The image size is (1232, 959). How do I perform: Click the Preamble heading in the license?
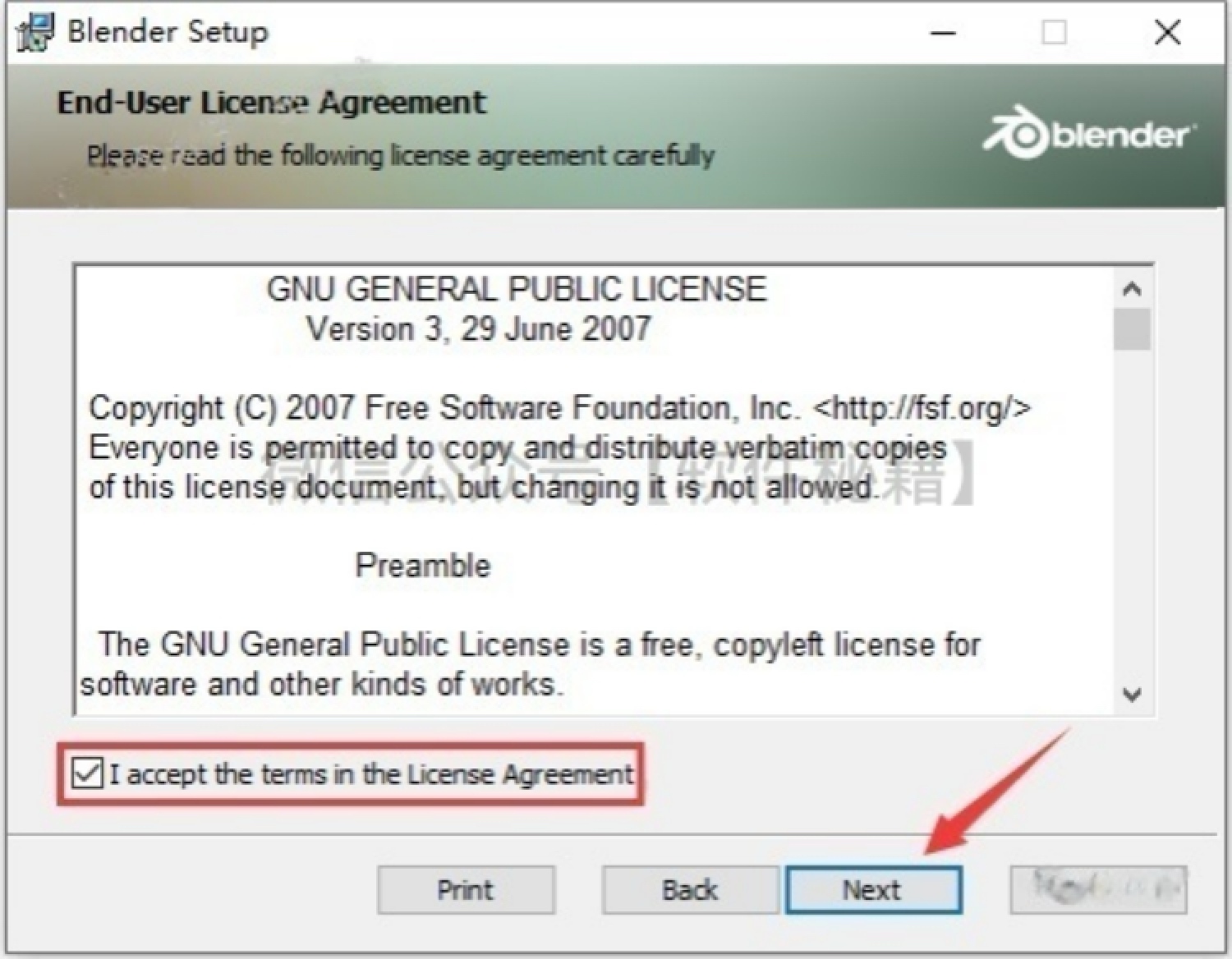[423, 566]
